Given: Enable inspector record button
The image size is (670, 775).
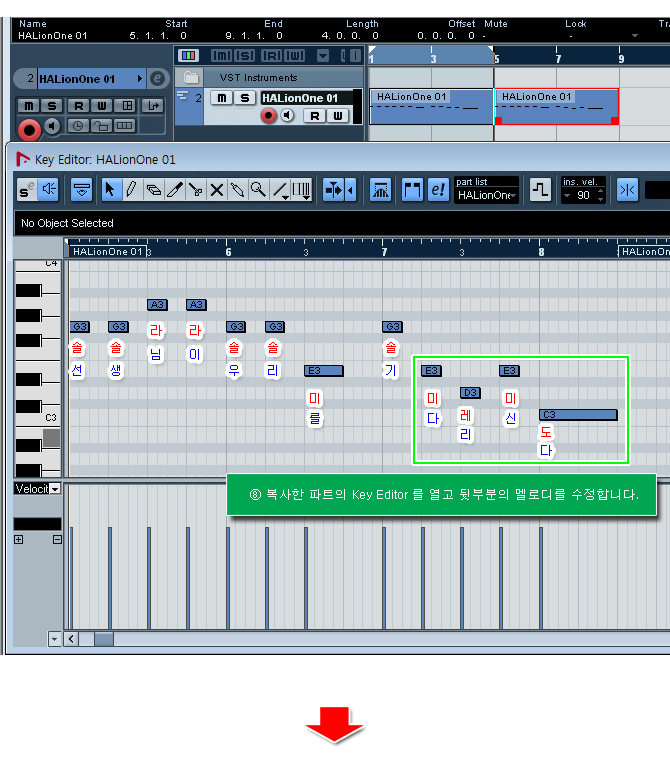Looking at the screenshot, I should click(x=29, y=129).
